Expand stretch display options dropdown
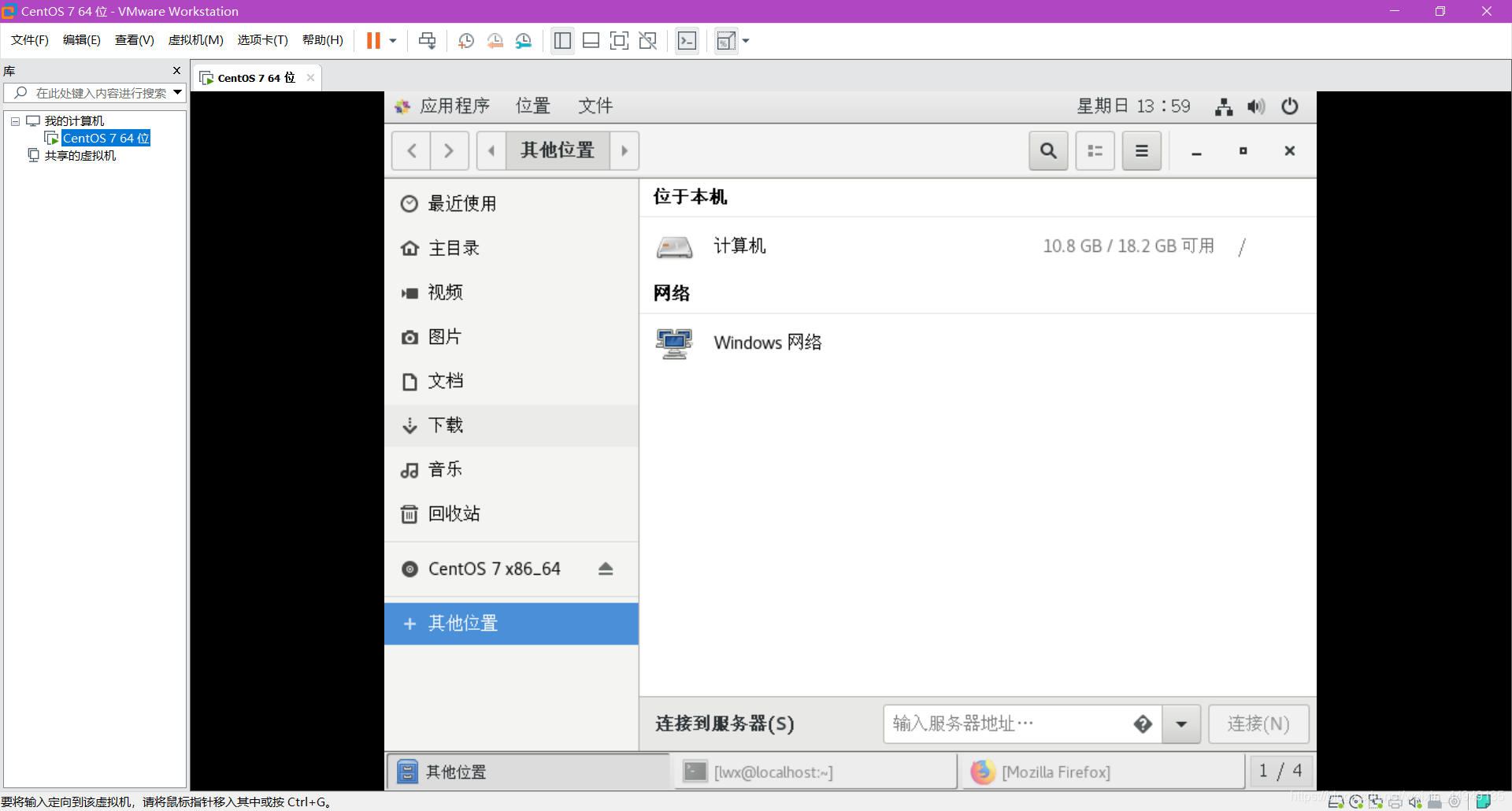Image resolution: width=1512 pixels, height=811 pixels. click(x=746, y=41)
